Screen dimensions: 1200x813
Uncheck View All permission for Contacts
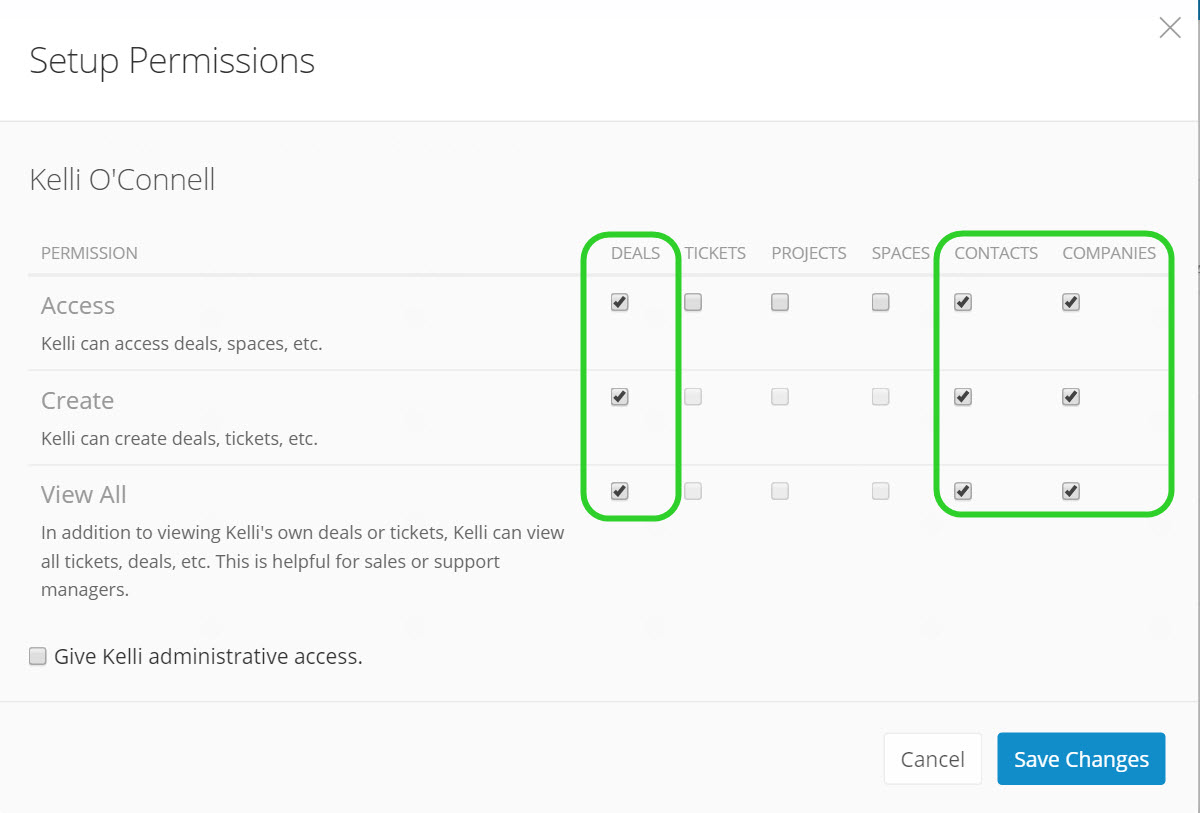(963, 491)
